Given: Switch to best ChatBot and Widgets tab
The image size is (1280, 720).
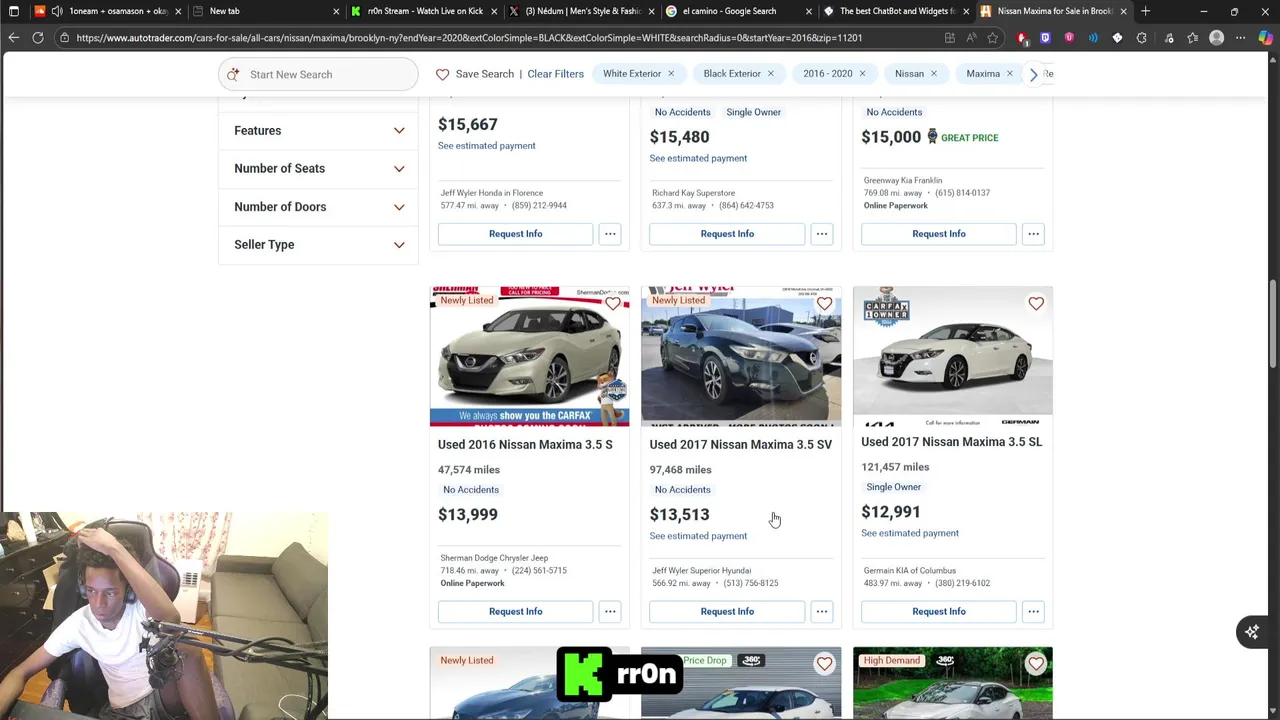Looking at the screenshot, I should (897, 11).
